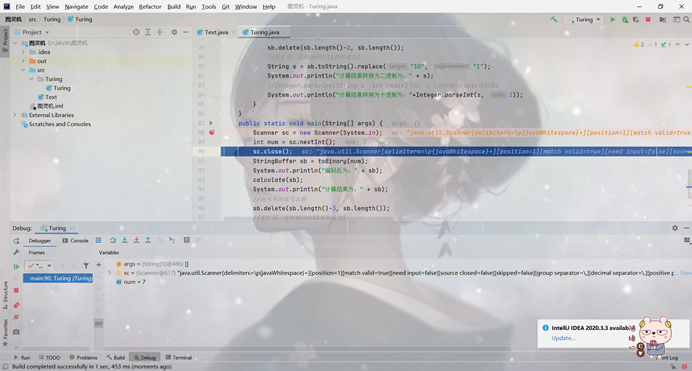Run with coverage icon in toolbar

point(636,19)
